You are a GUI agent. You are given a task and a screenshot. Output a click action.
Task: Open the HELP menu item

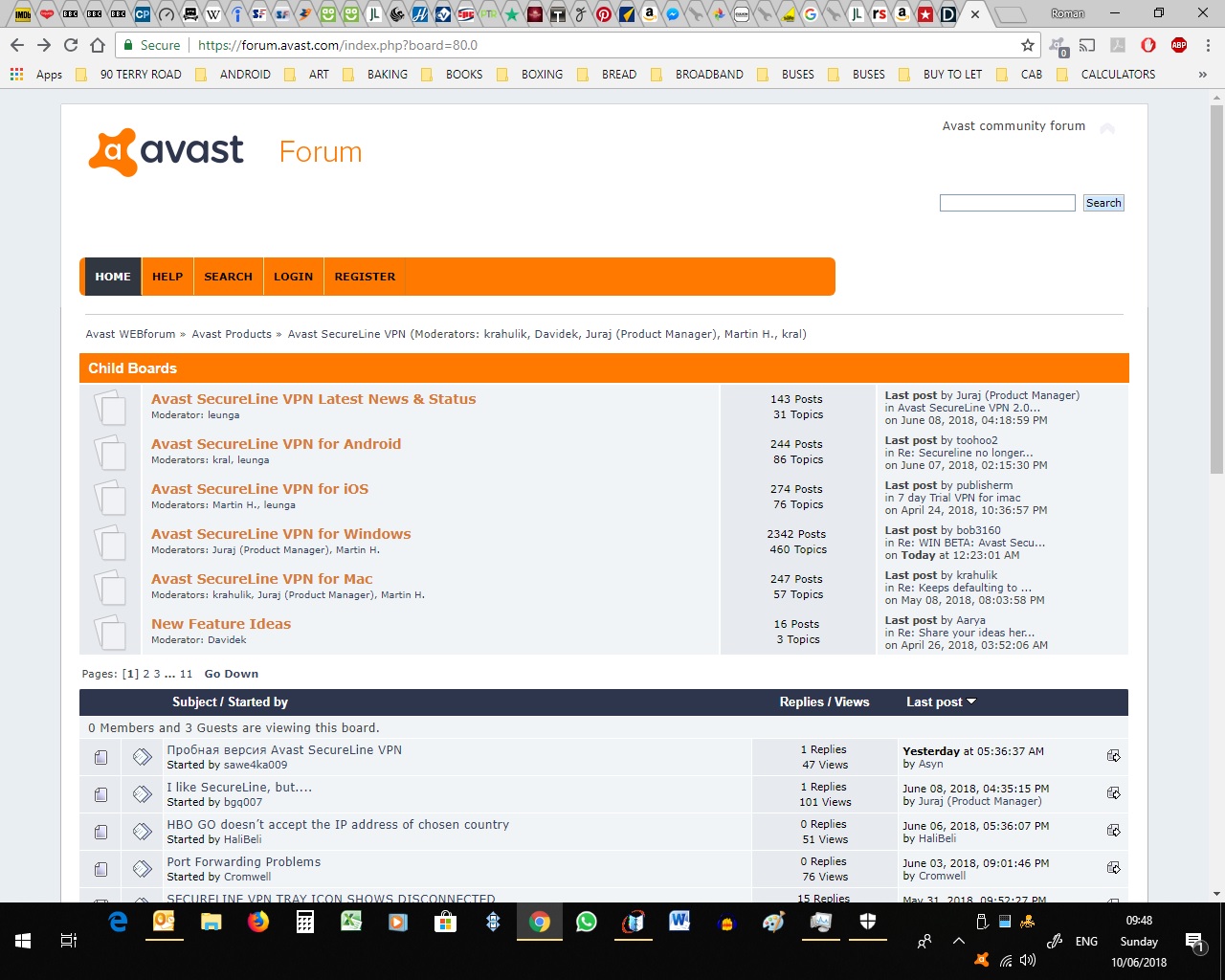coord(167,277)
